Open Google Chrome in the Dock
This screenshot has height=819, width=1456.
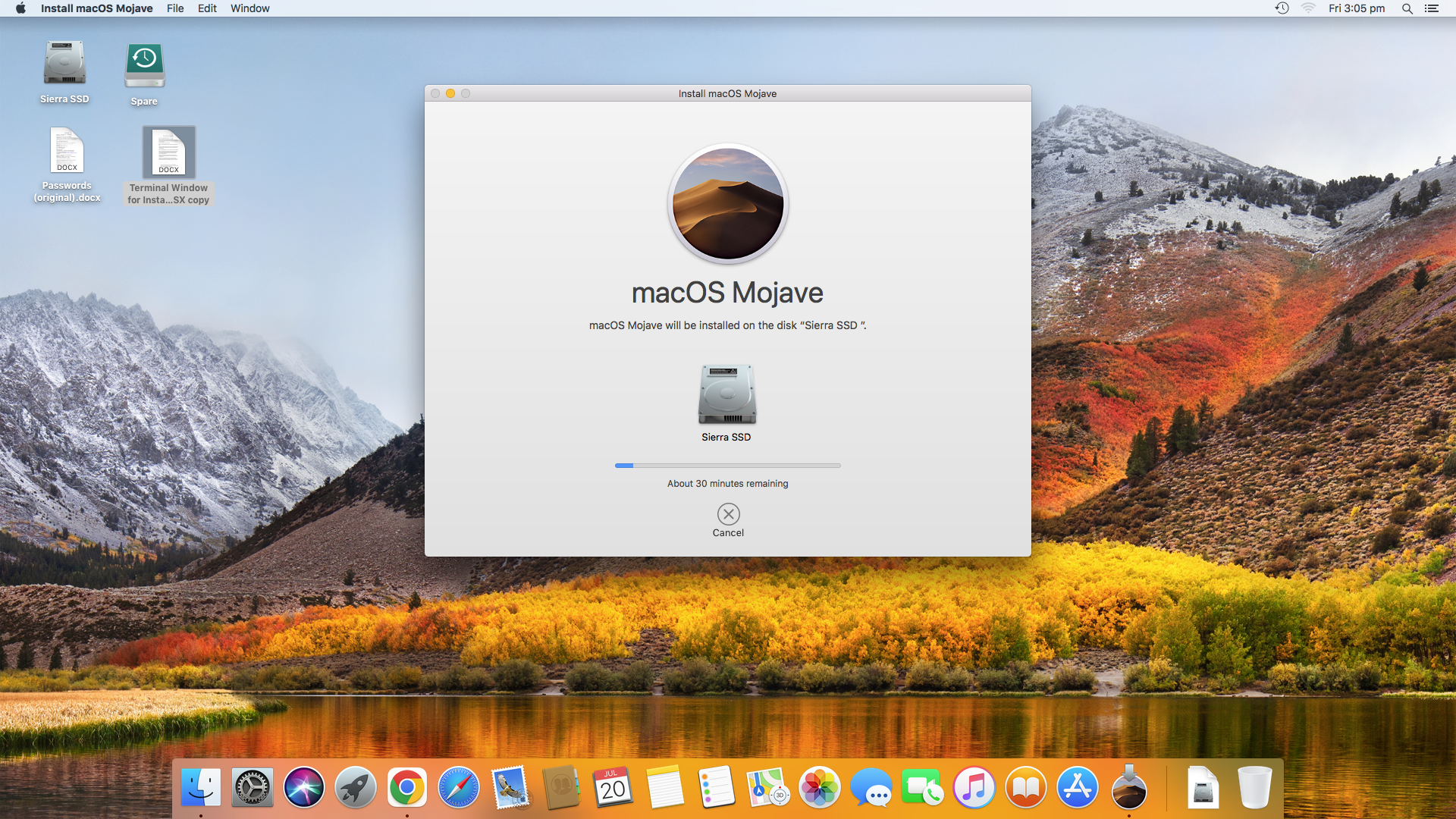coord(407,788)
